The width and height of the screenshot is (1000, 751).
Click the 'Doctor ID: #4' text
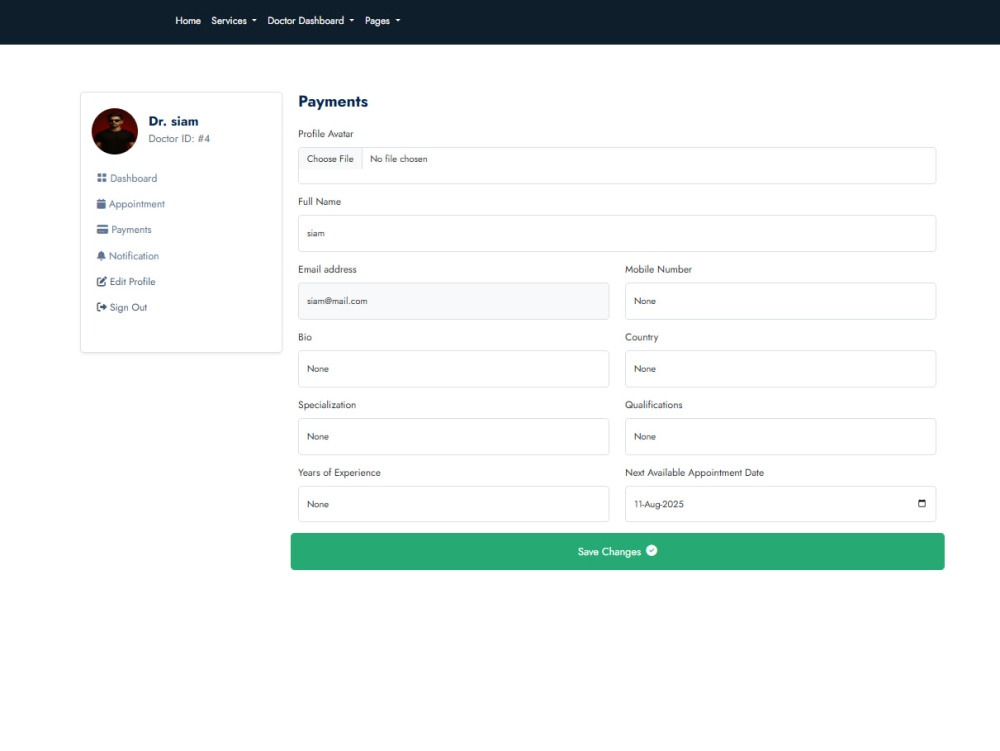(179, 138)
